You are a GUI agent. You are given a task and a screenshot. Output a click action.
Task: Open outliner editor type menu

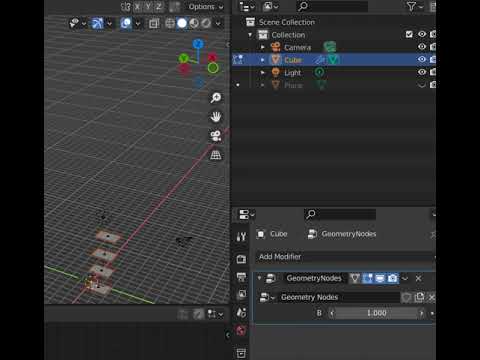point(247,7)
